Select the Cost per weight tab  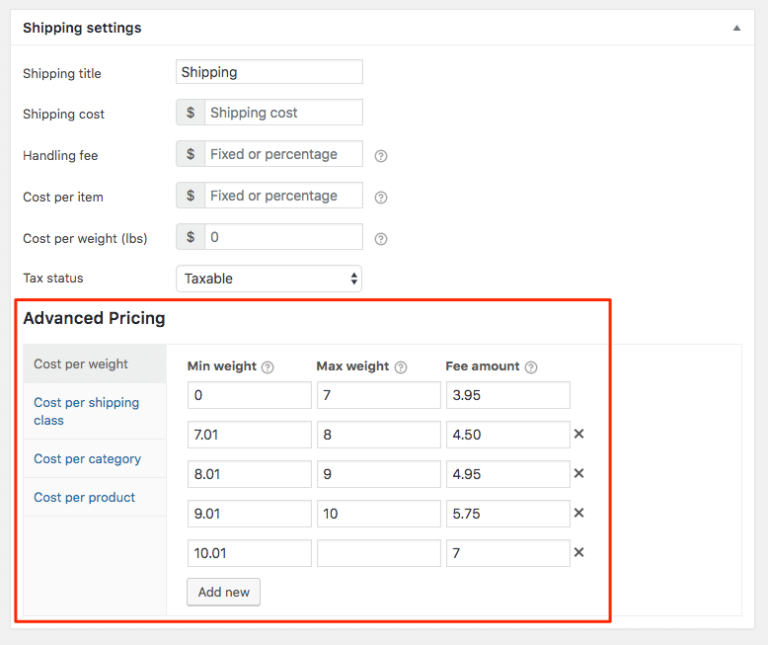coord(81,364)
